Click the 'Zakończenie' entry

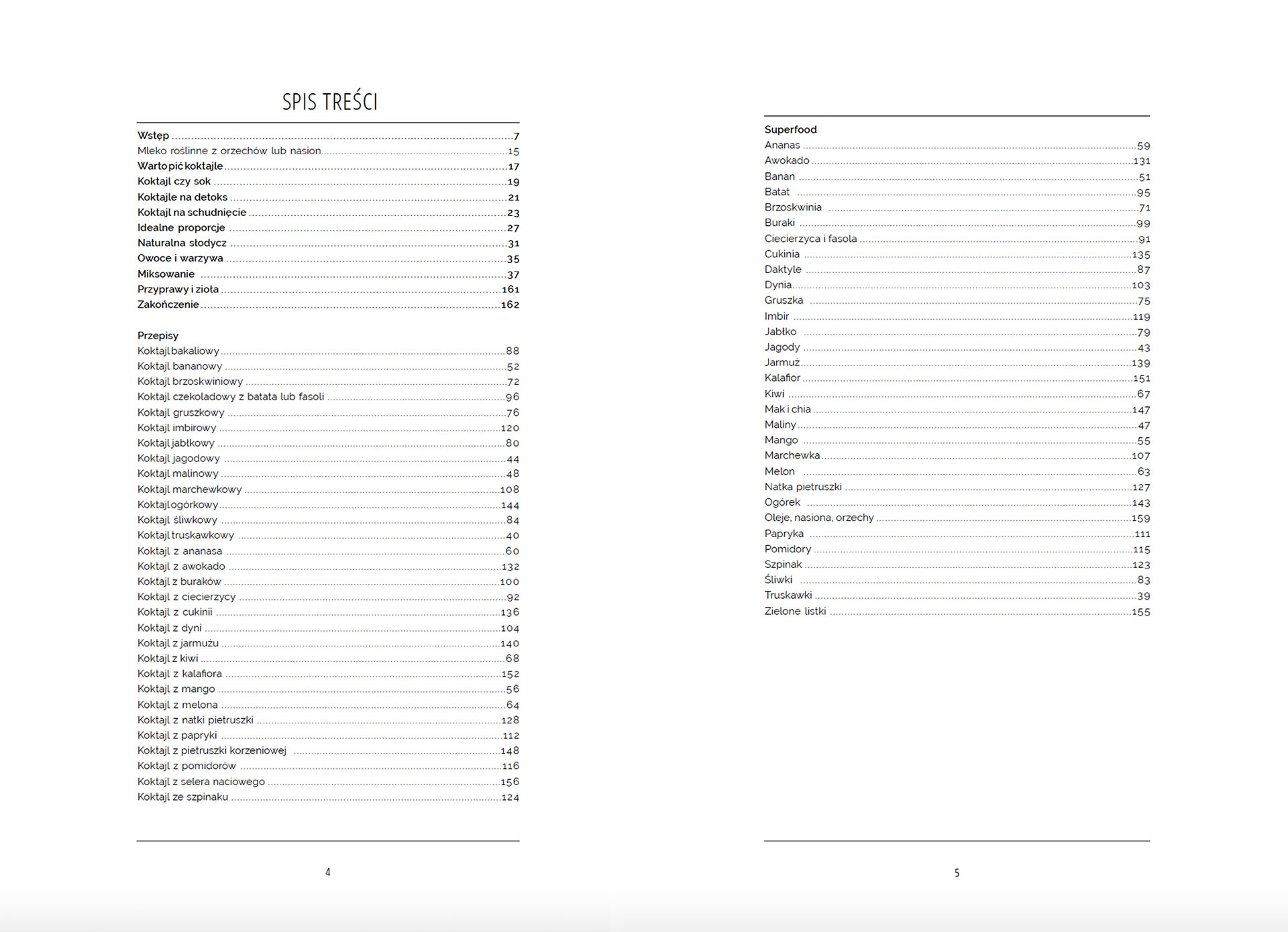pyautogui.click(x=168, y=305)
